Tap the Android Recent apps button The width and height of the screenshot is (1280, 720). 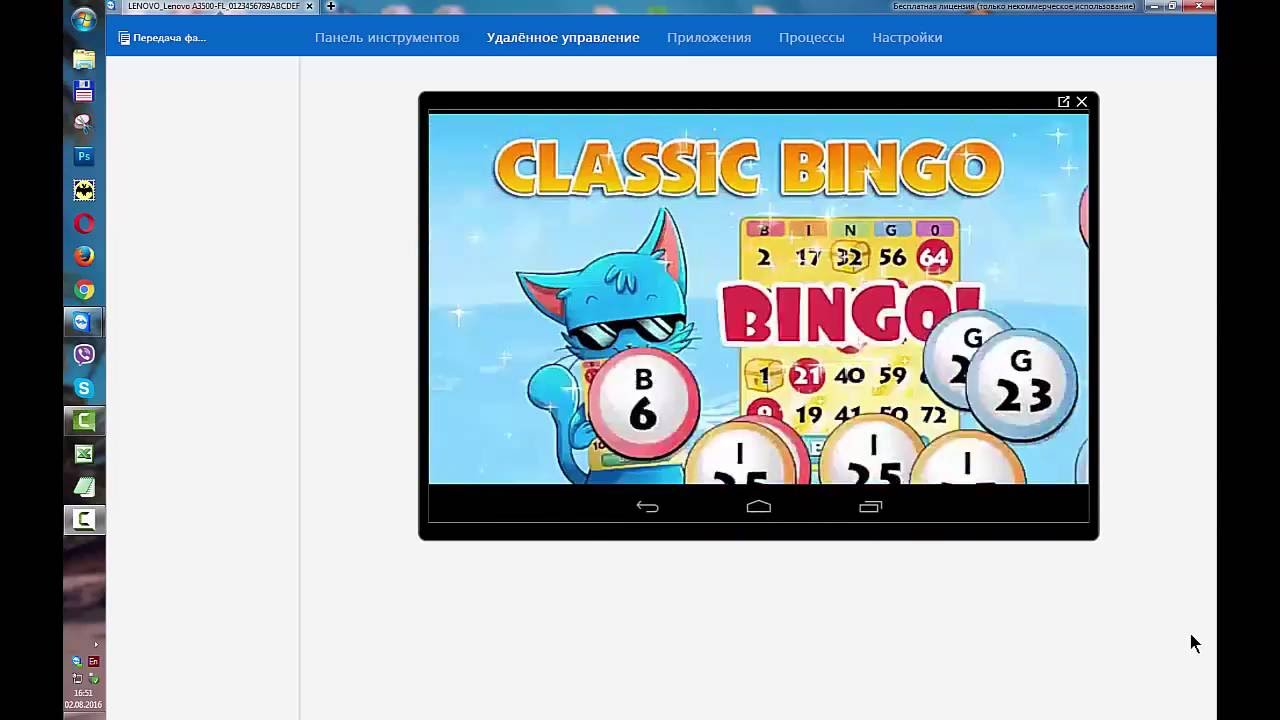(871, 506)
